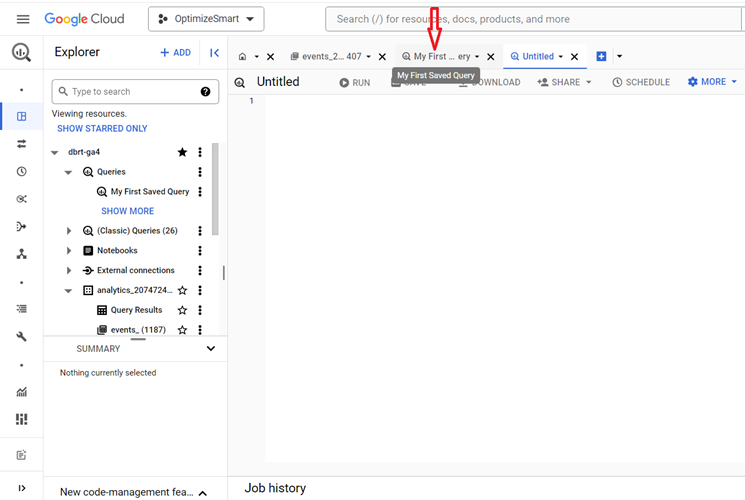Screen dimensions: 745x500
Task: Open the home tab in editor
Action: pos(242,57)
